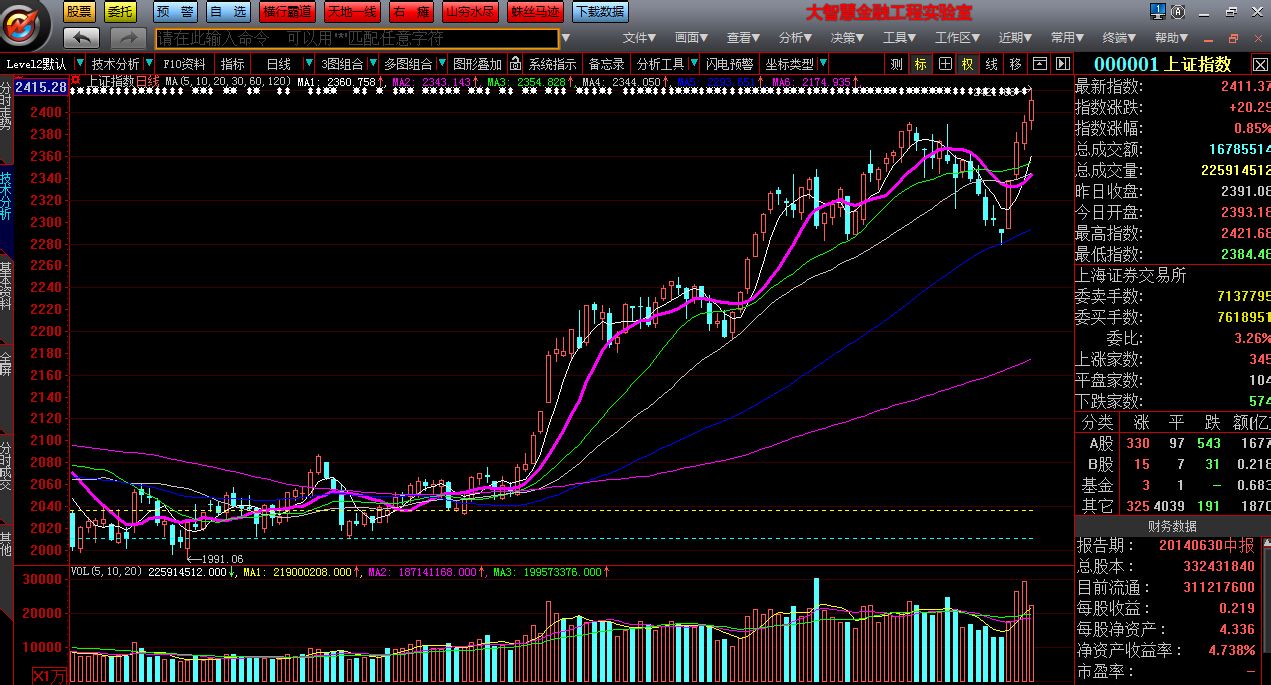Click the back arrow navigation button
Viewport: 1271px width, 685px height.
tap(81, 38)
